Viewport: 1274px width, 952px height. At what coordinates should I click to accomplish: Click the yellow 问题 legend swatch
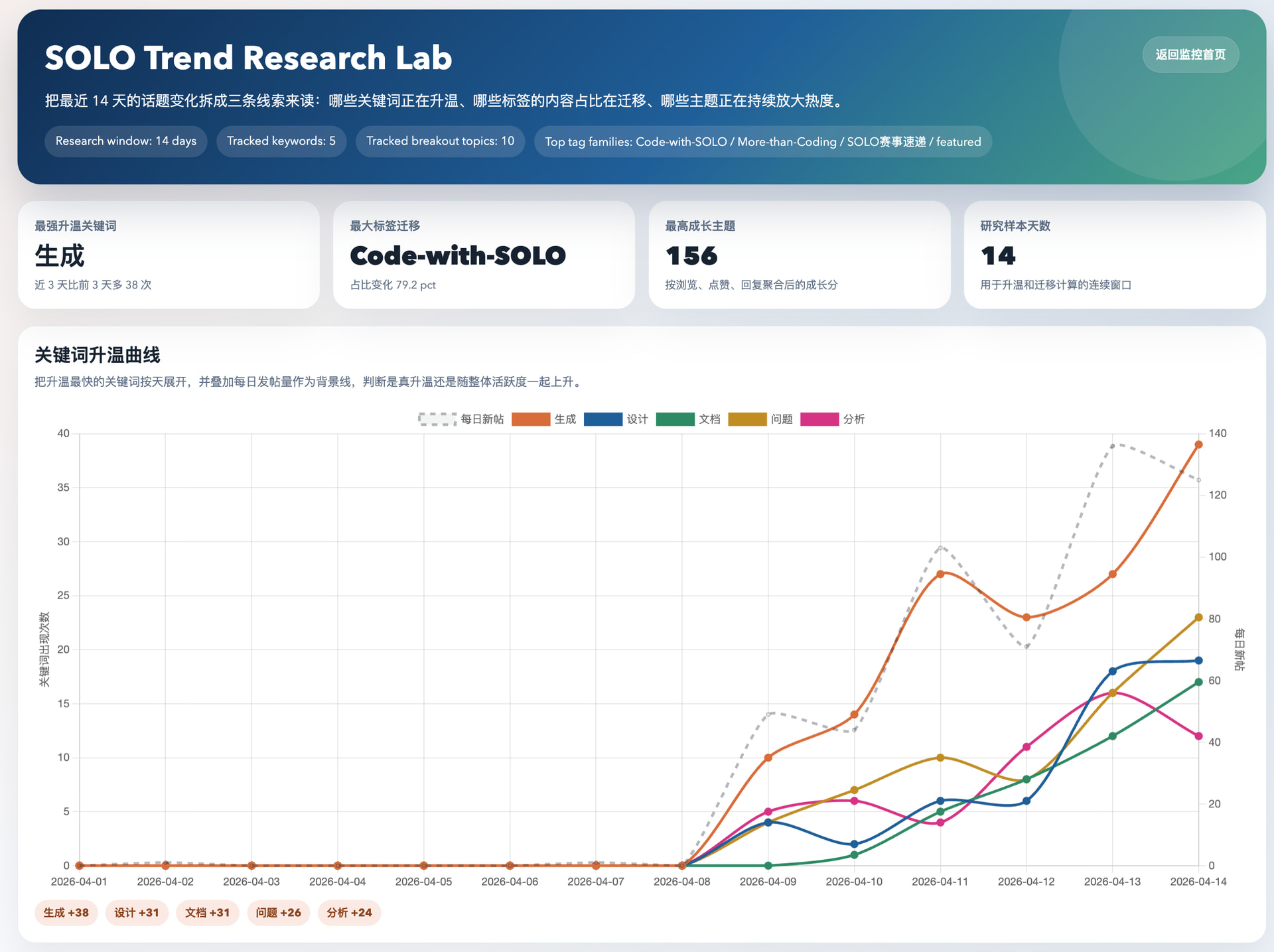(747, 419)
